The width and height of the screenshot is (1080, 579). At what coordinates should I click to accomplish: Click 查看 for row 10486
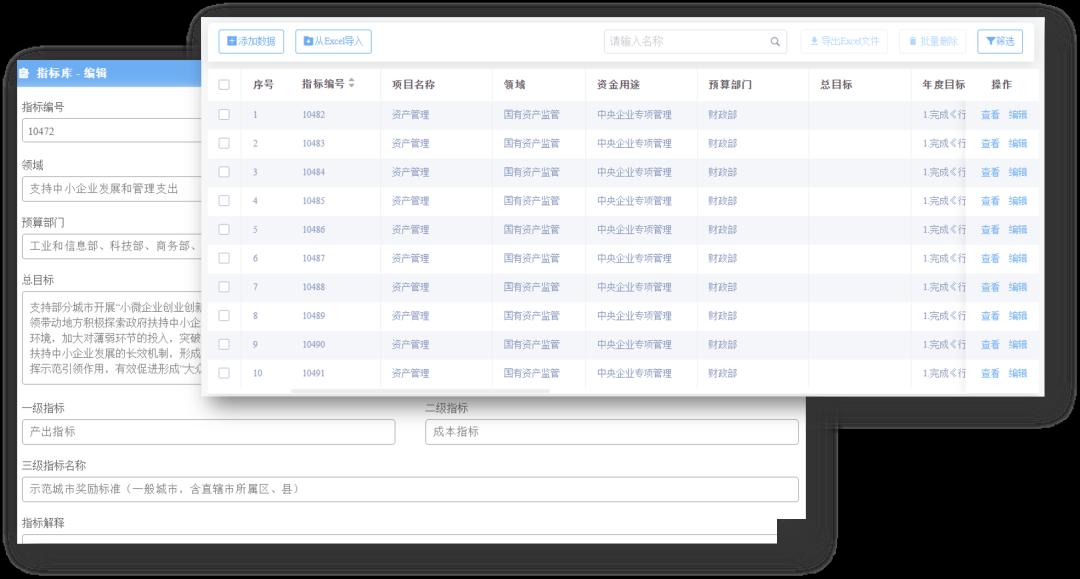click(990, 230)
